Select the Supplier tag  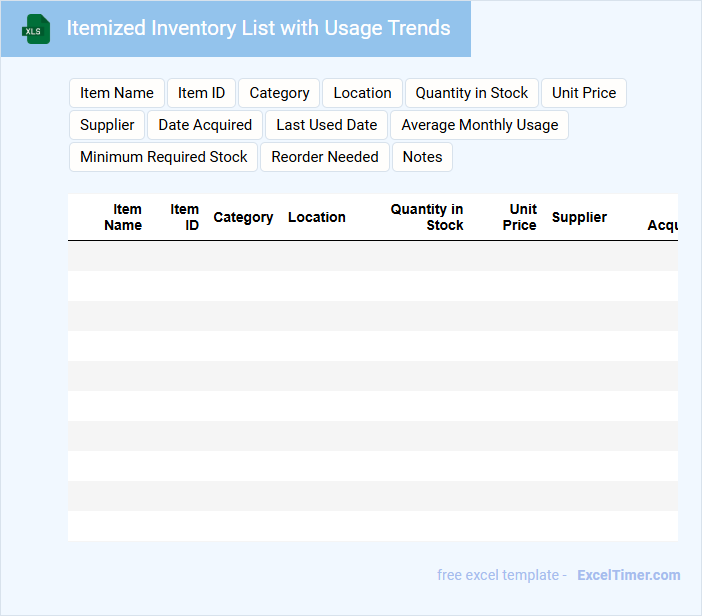point(107,125)
